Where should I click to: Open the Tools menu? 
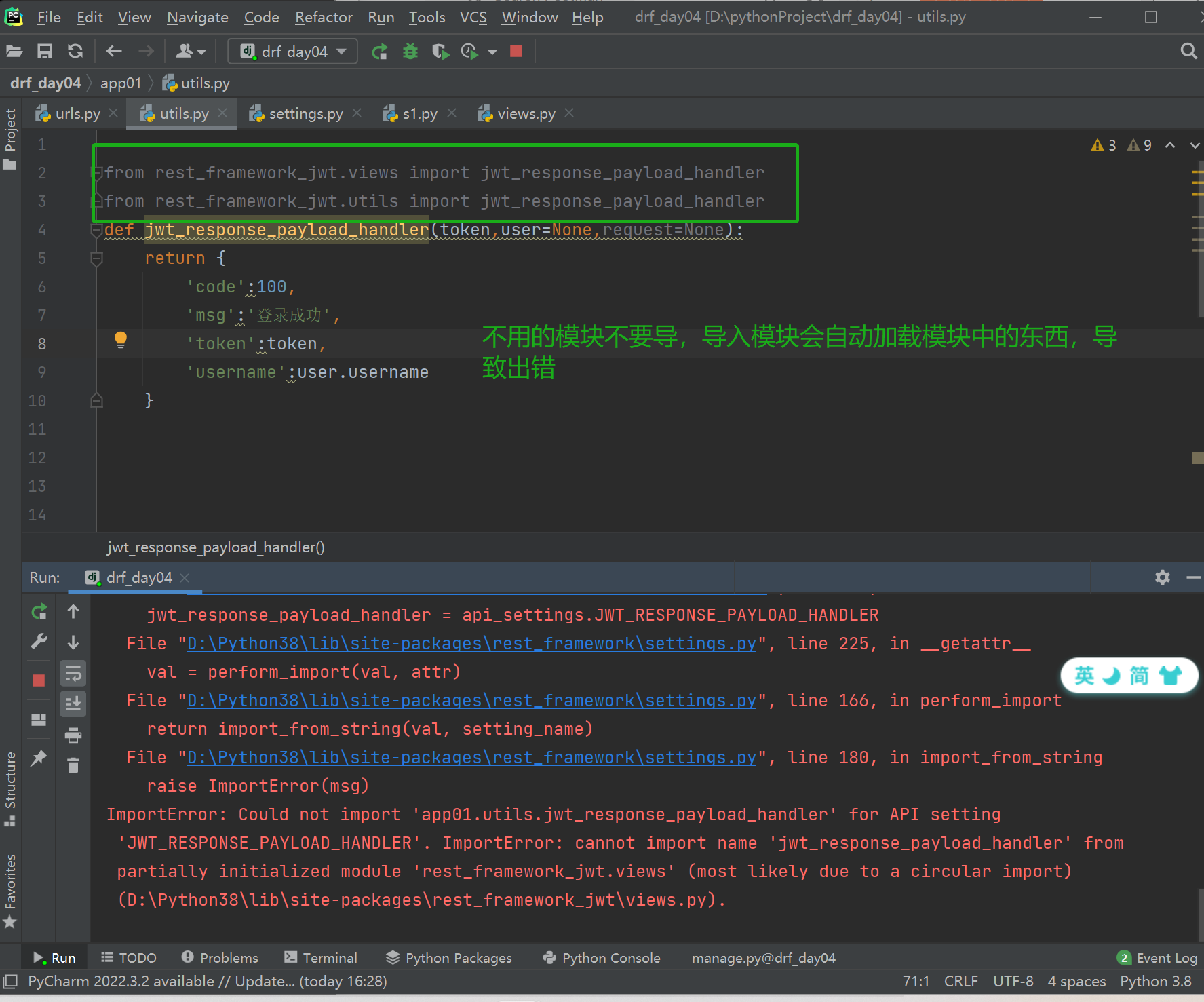[x=427, y=17]
